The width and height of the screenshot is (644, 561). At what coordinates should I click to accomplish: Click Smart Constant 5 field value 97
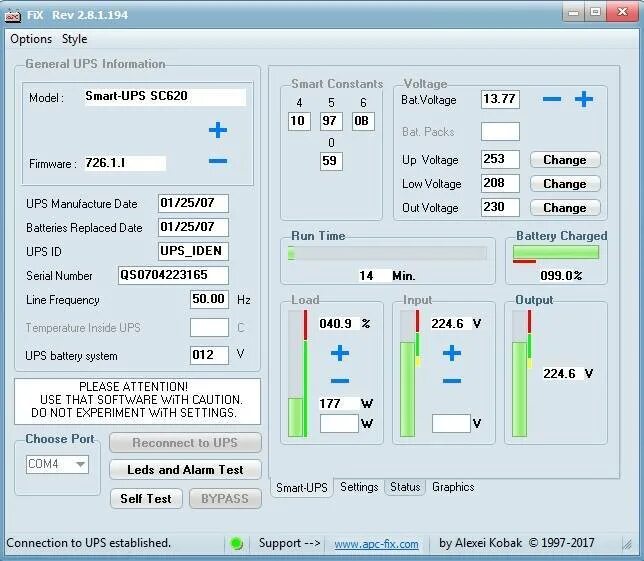point(331,121)
